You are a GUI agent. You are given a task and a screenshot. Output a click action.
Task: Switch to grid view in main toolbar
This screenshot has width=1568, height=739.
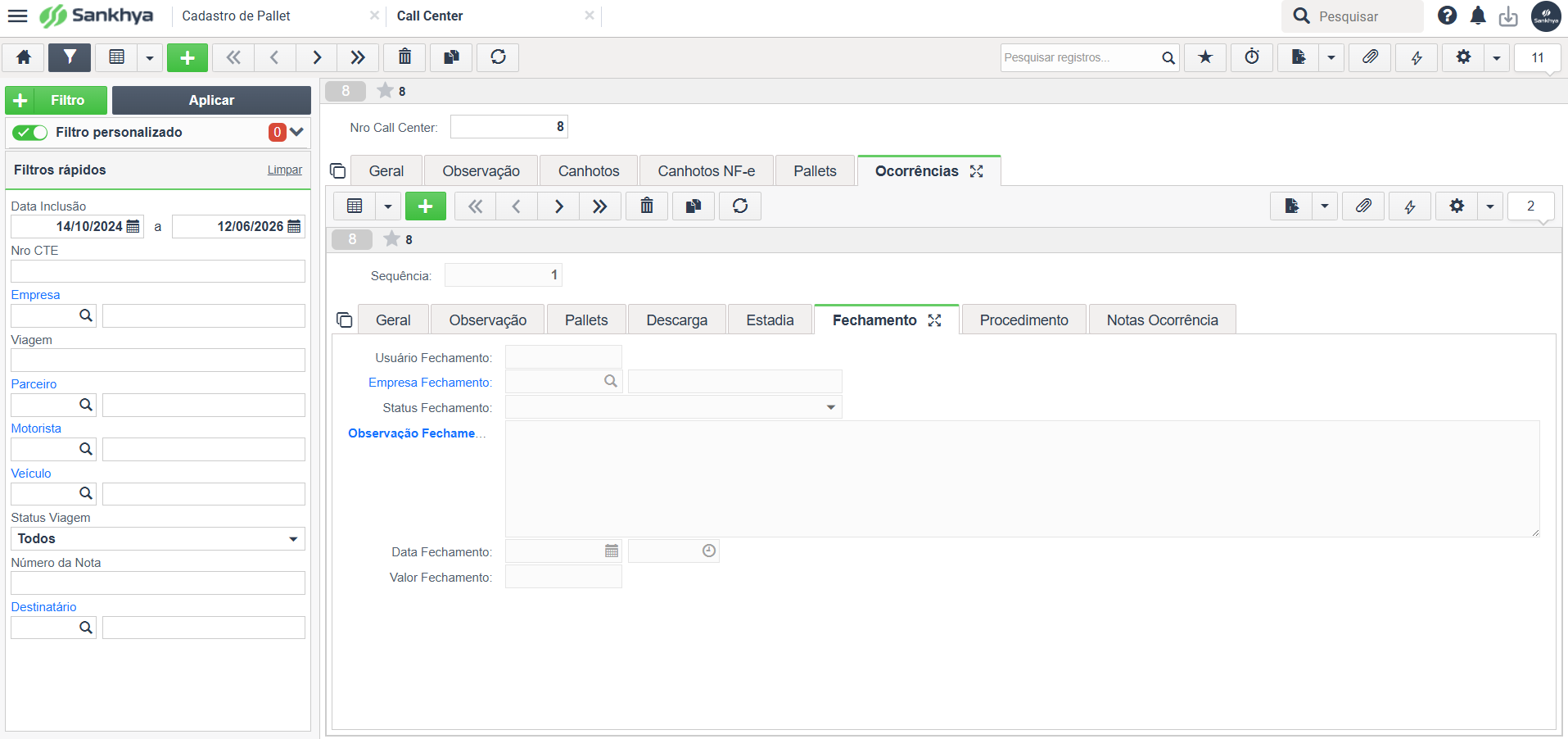pos(117,57)
